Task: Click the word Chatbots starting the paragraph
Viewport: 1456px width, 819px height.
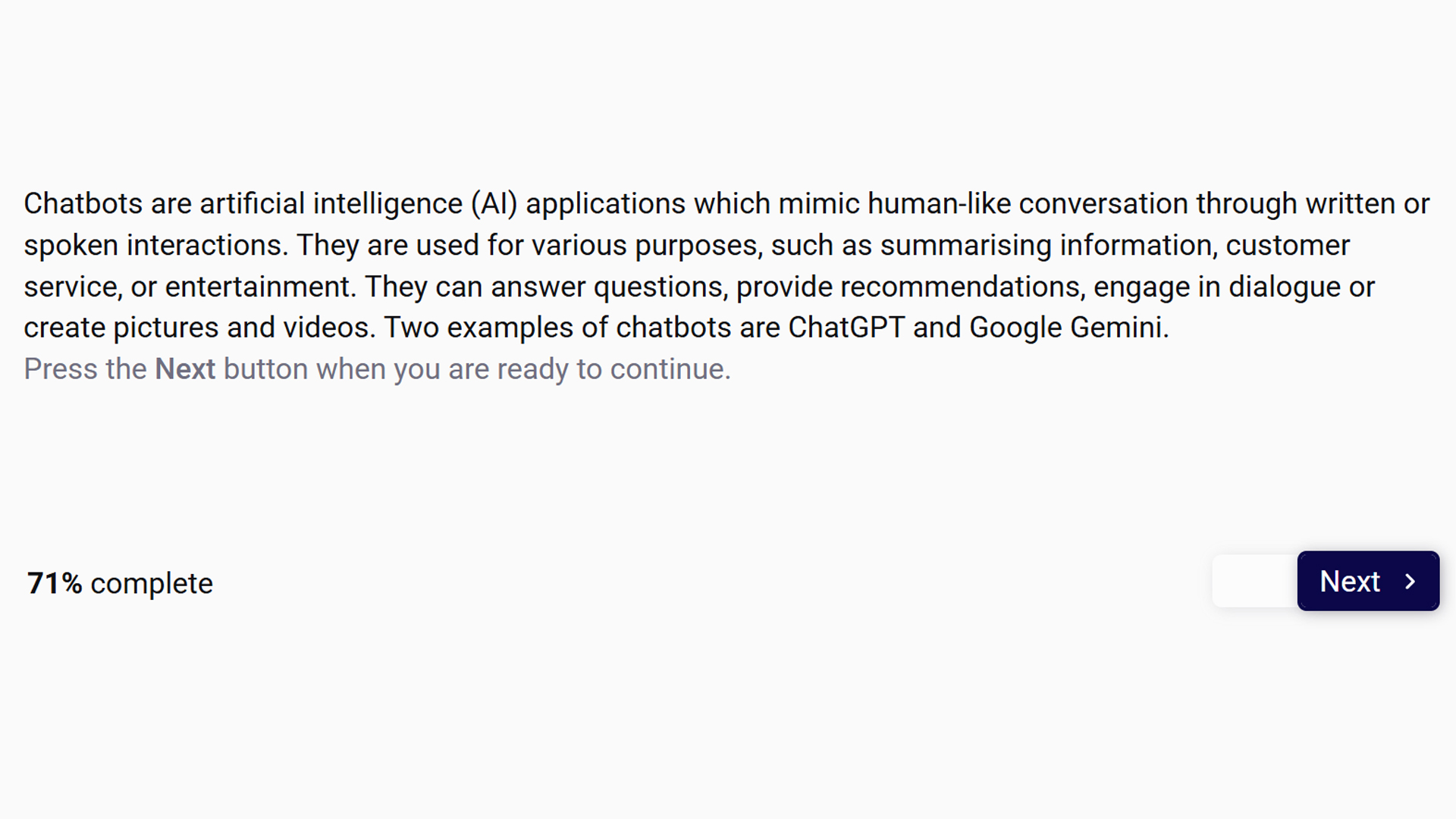Action: tap(83, 203)
